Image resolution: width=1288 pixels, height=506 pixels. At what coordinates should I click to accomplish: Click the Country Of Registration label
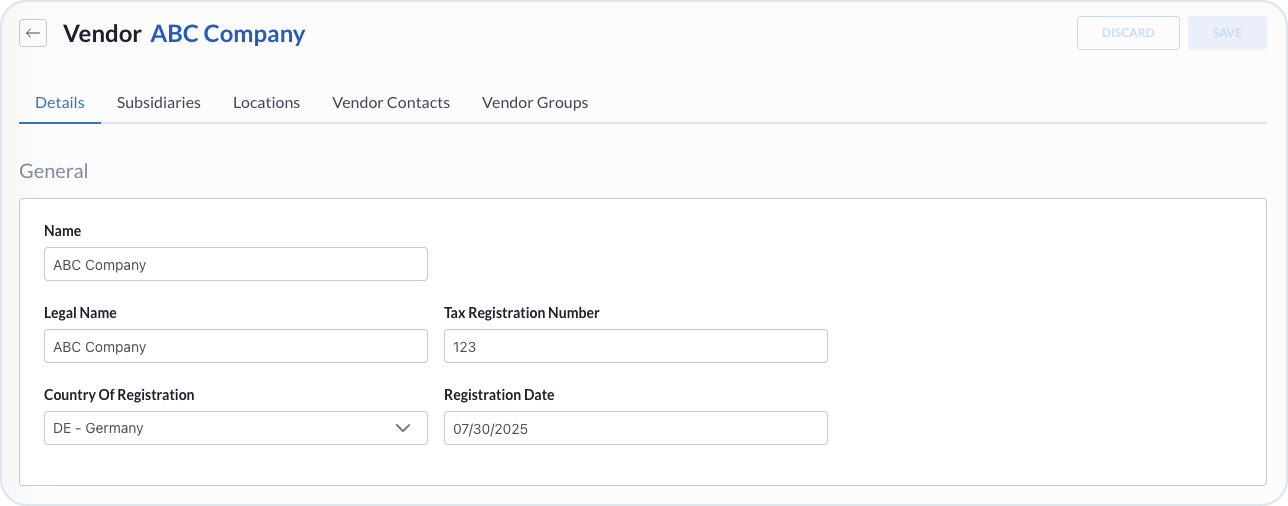[x=119, y=395]
